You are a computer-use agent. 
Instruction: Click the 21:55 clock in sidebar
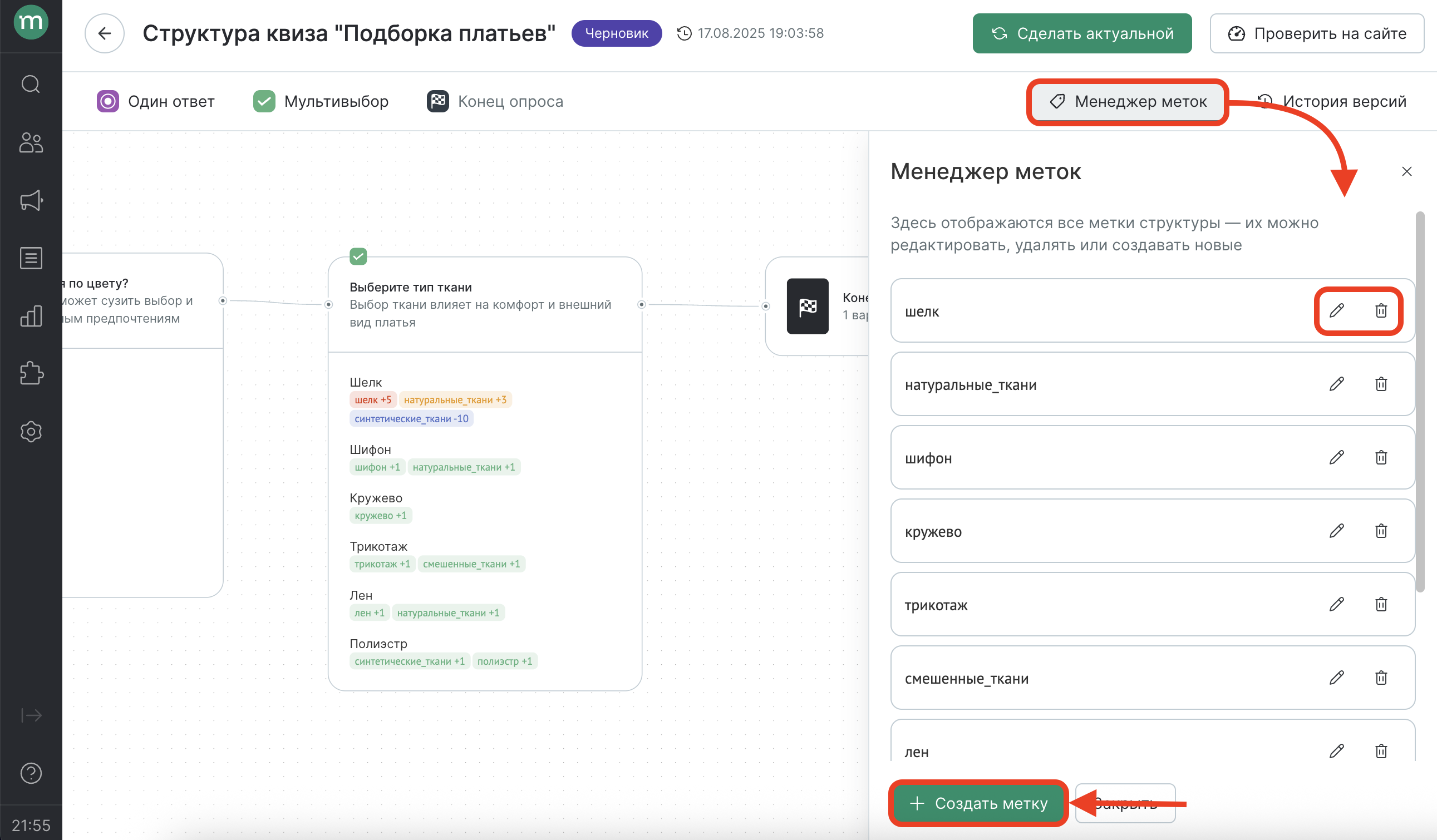tap(31, 826)
